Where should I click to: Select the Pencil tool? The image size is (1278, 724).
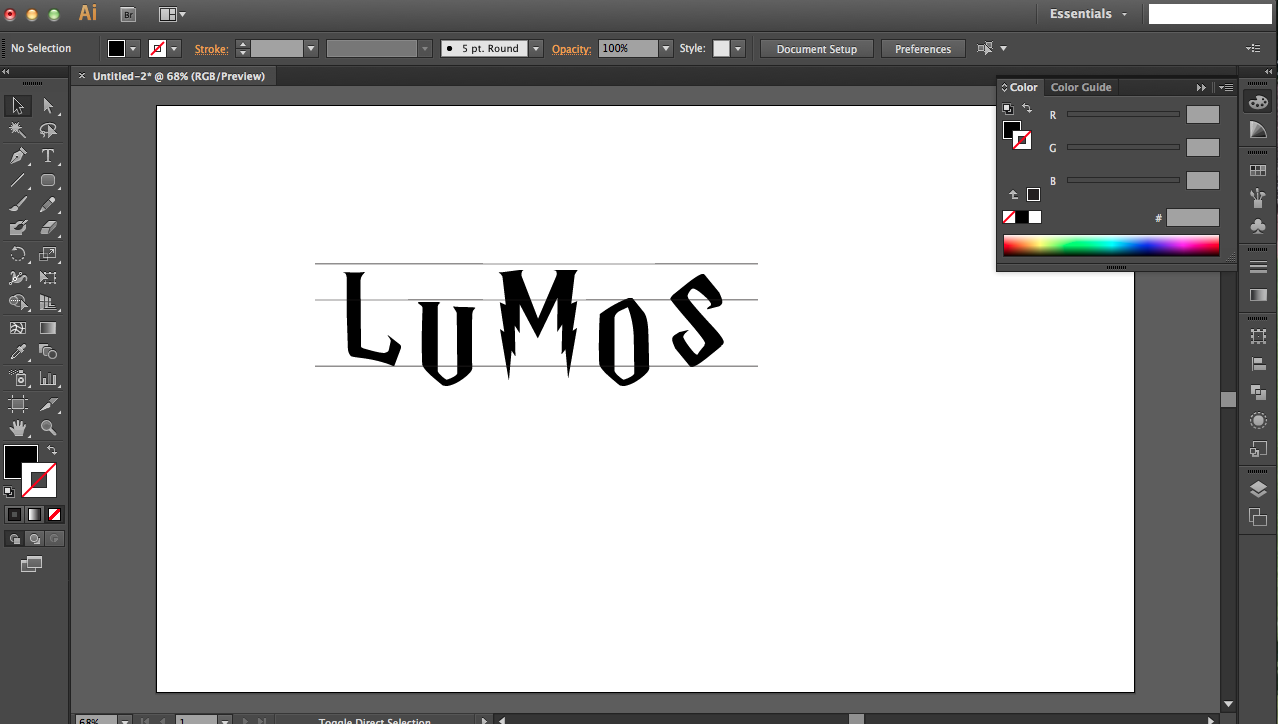48,205
